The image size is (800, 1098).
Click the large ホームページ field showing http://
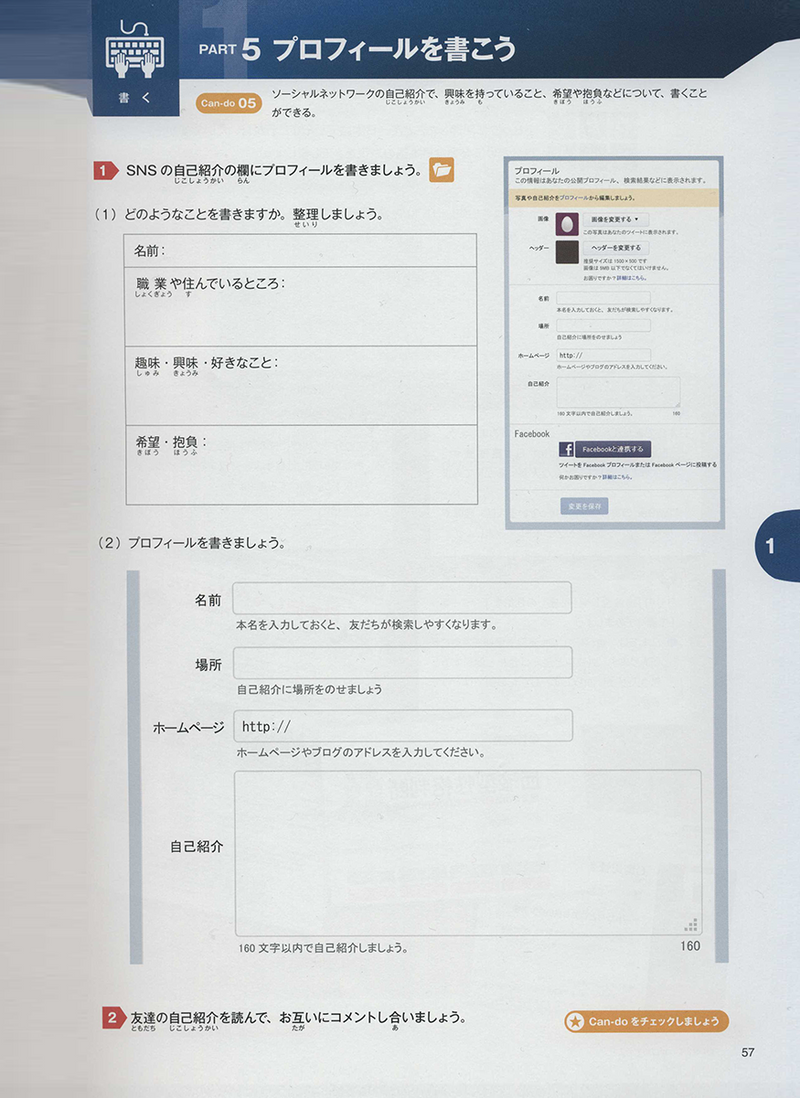click(x=402, y=725)
